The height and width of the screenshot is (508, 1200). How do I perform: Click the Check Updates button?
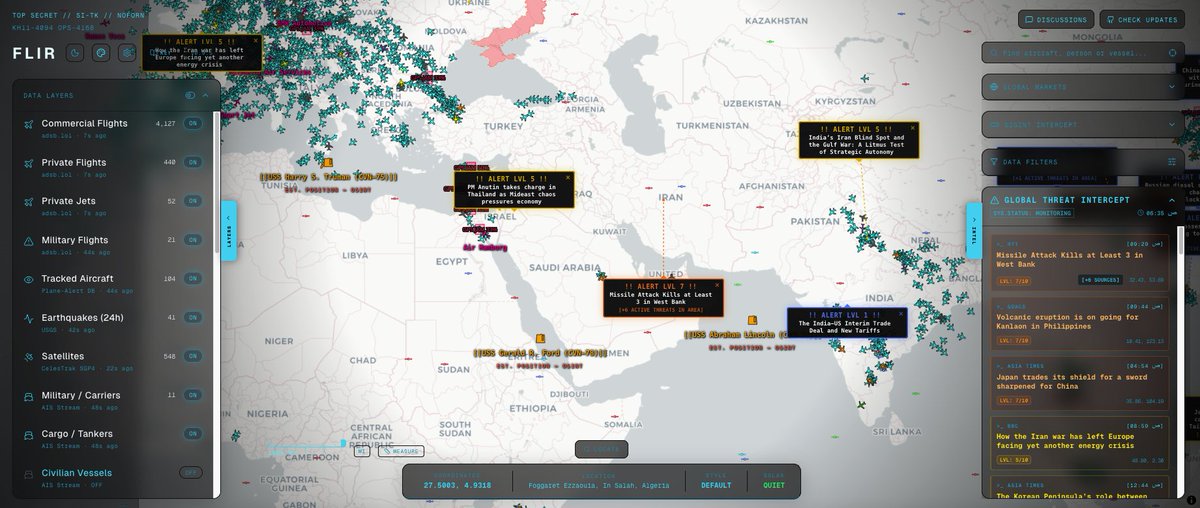pyautogui.click(x=1141, y=19)
